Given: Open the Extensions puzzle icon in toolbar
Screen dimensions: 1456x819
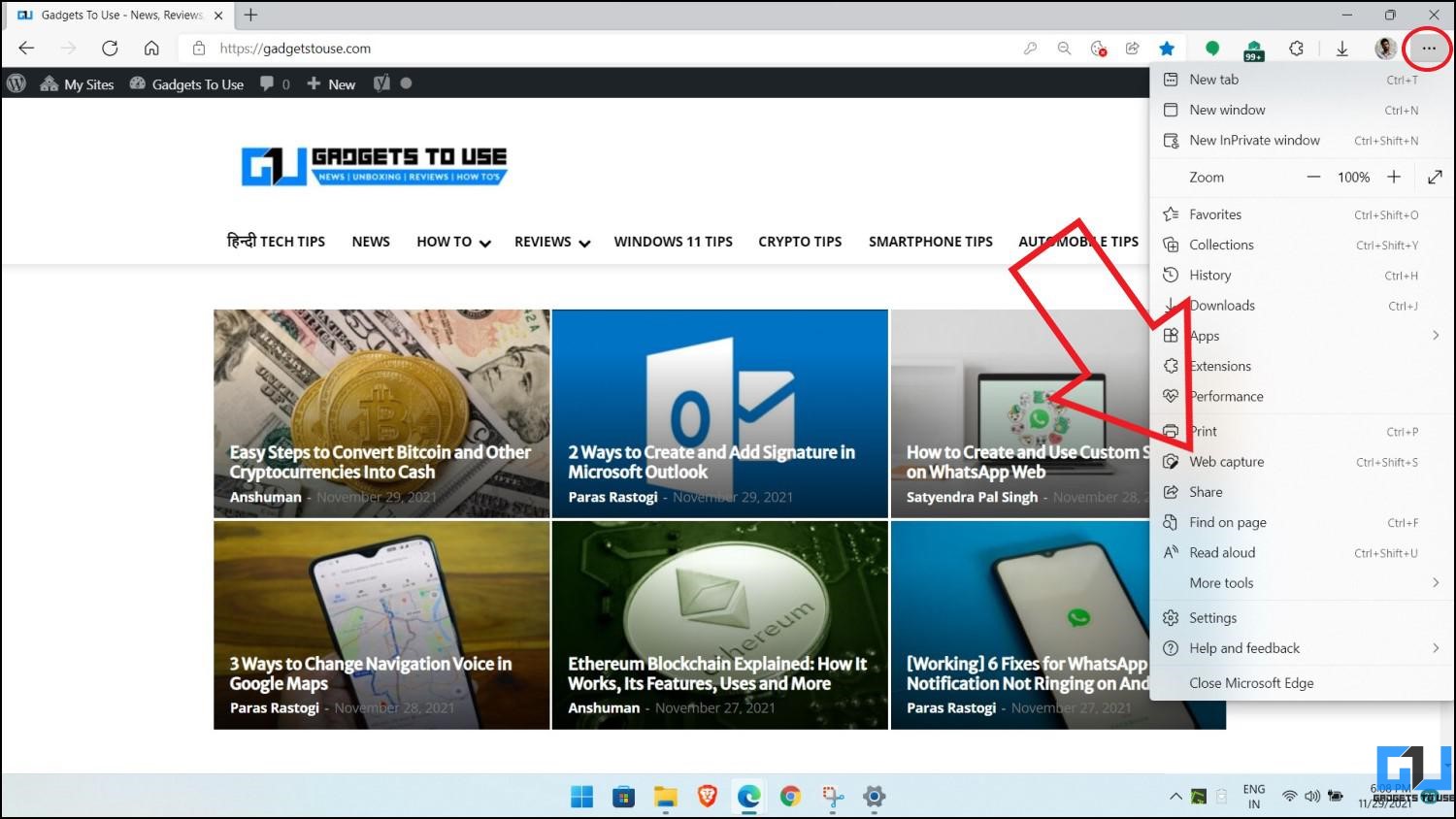Looking at the screenshot, I should point(1296,49).
